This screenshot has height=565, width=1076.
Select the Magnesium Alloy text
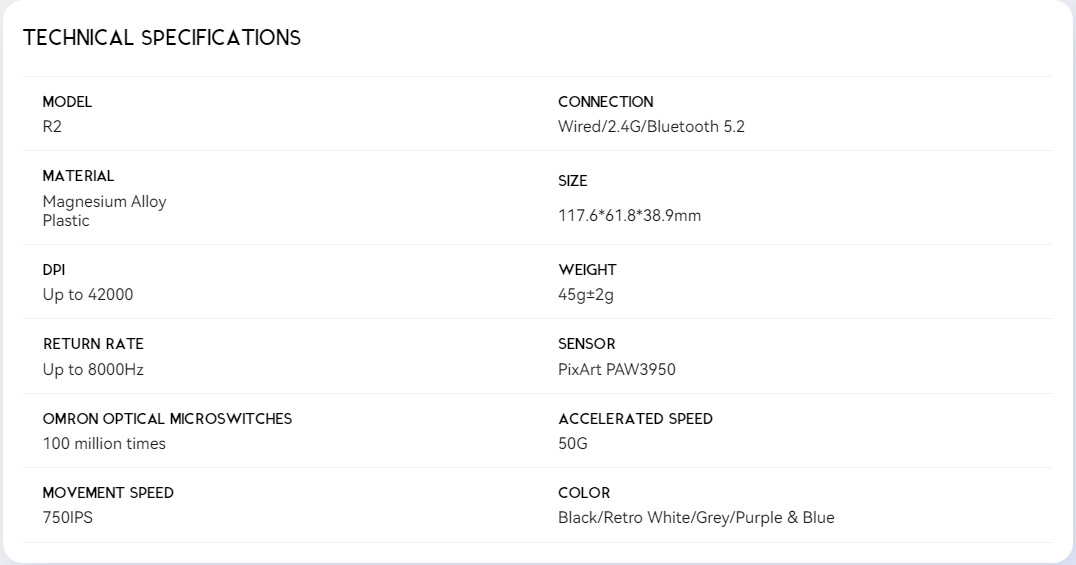[x=104, y=202]
